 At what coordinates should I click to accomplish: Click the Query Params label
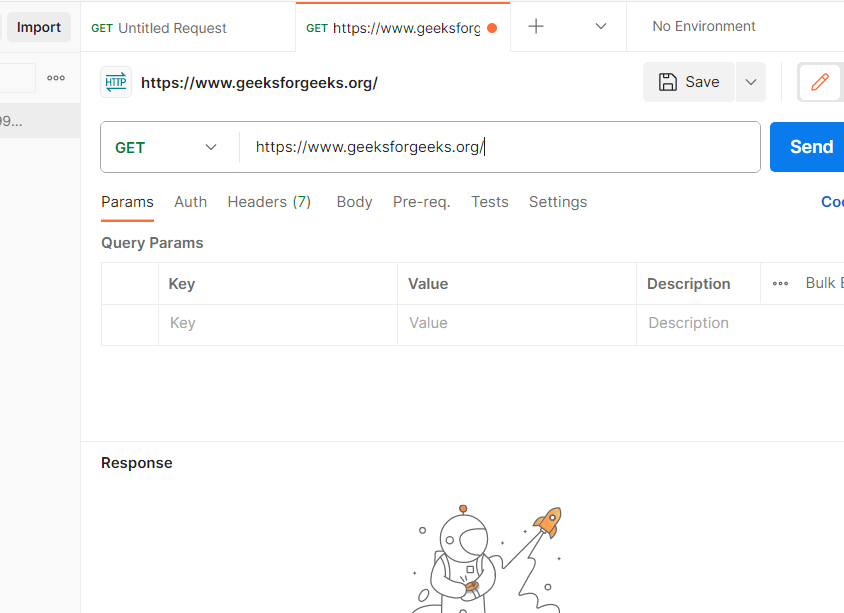[x=152, y=243]
